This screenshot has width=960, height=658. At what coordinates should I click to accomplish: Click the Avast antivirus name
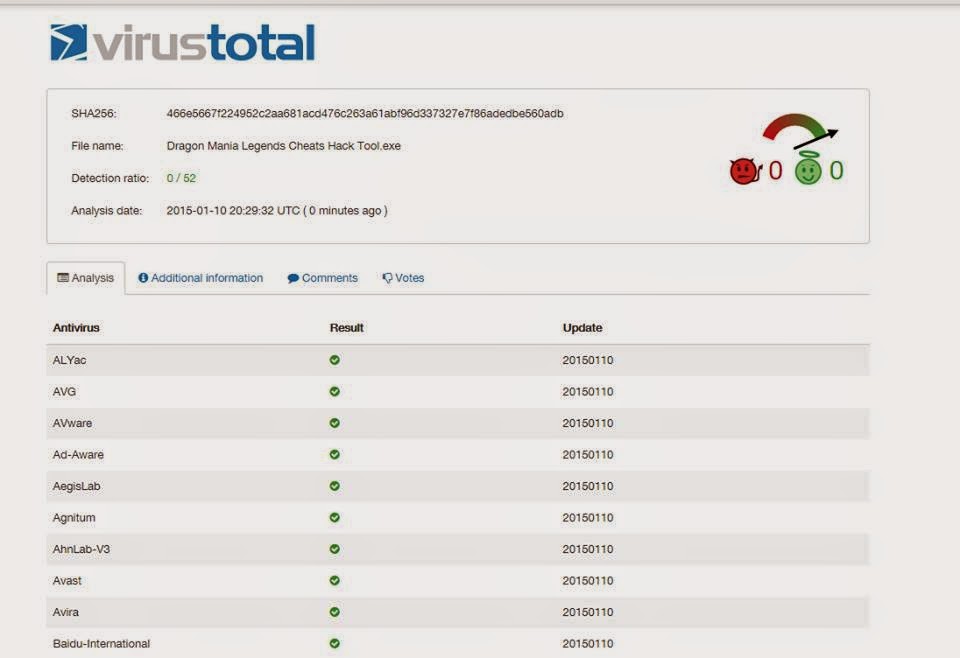[x=67, y=580]
